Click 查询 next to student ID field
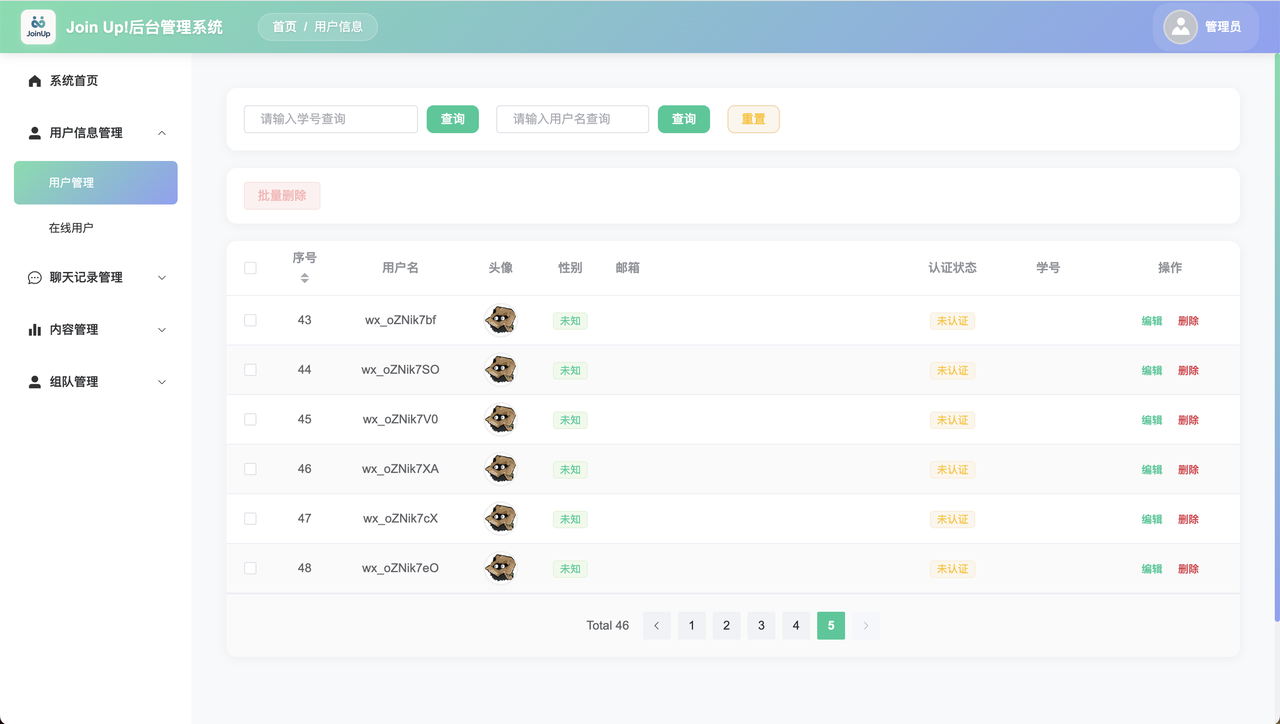The height and width of the screenshot is (724, 1280). point(453,119)
